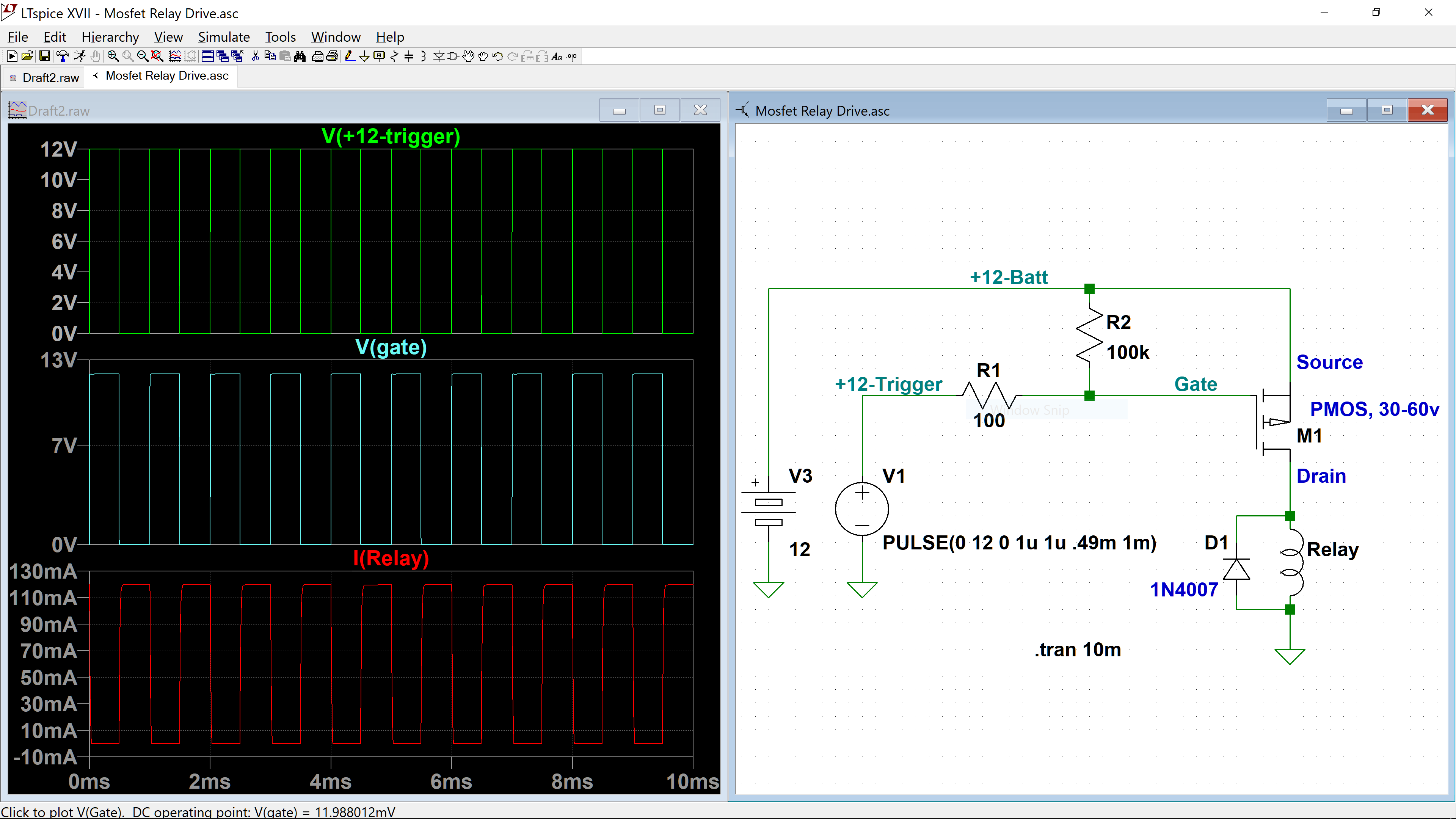
Task: Click the Undo arrow icon
Action: click(x=497, y=56)
